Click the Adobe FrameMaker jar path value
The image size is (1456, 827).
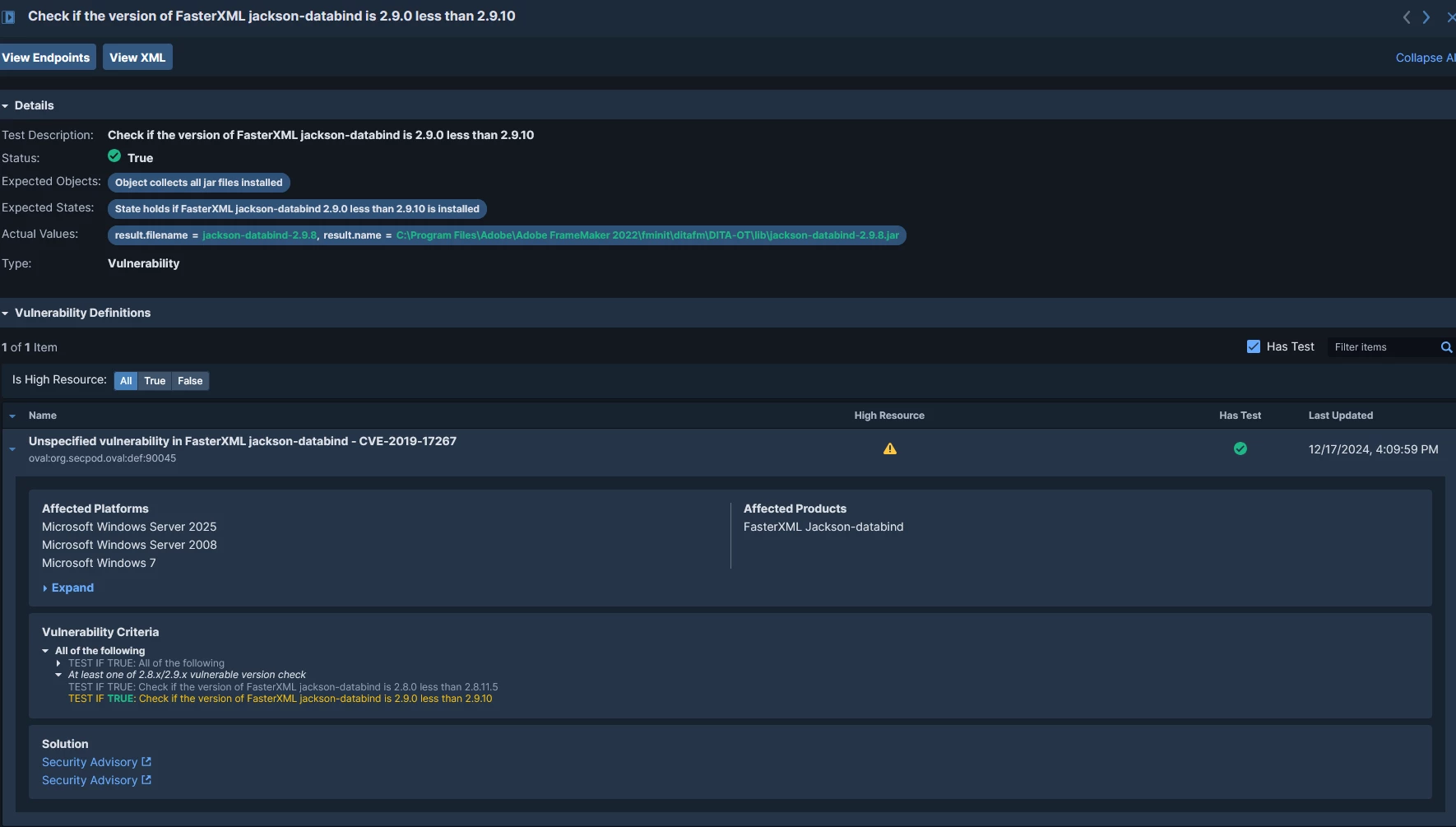pyautogui.click(x=647, y=235)
